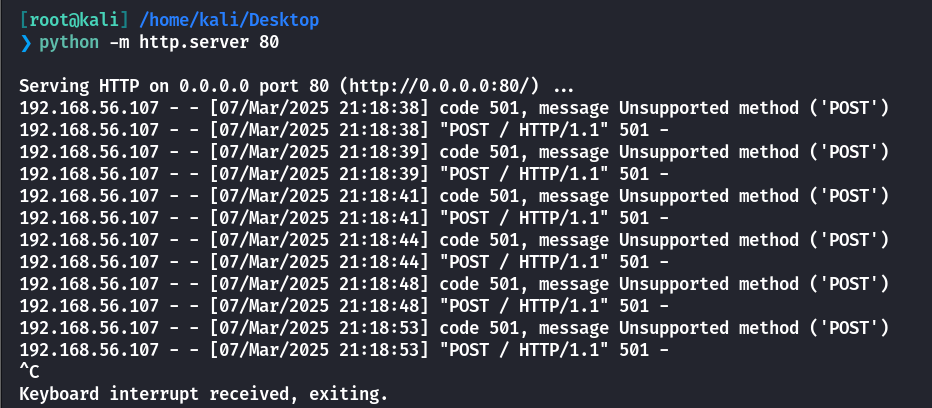932x408 pixels.
Task: Click the [root@kali] prompt text
Action: (74, 20)
